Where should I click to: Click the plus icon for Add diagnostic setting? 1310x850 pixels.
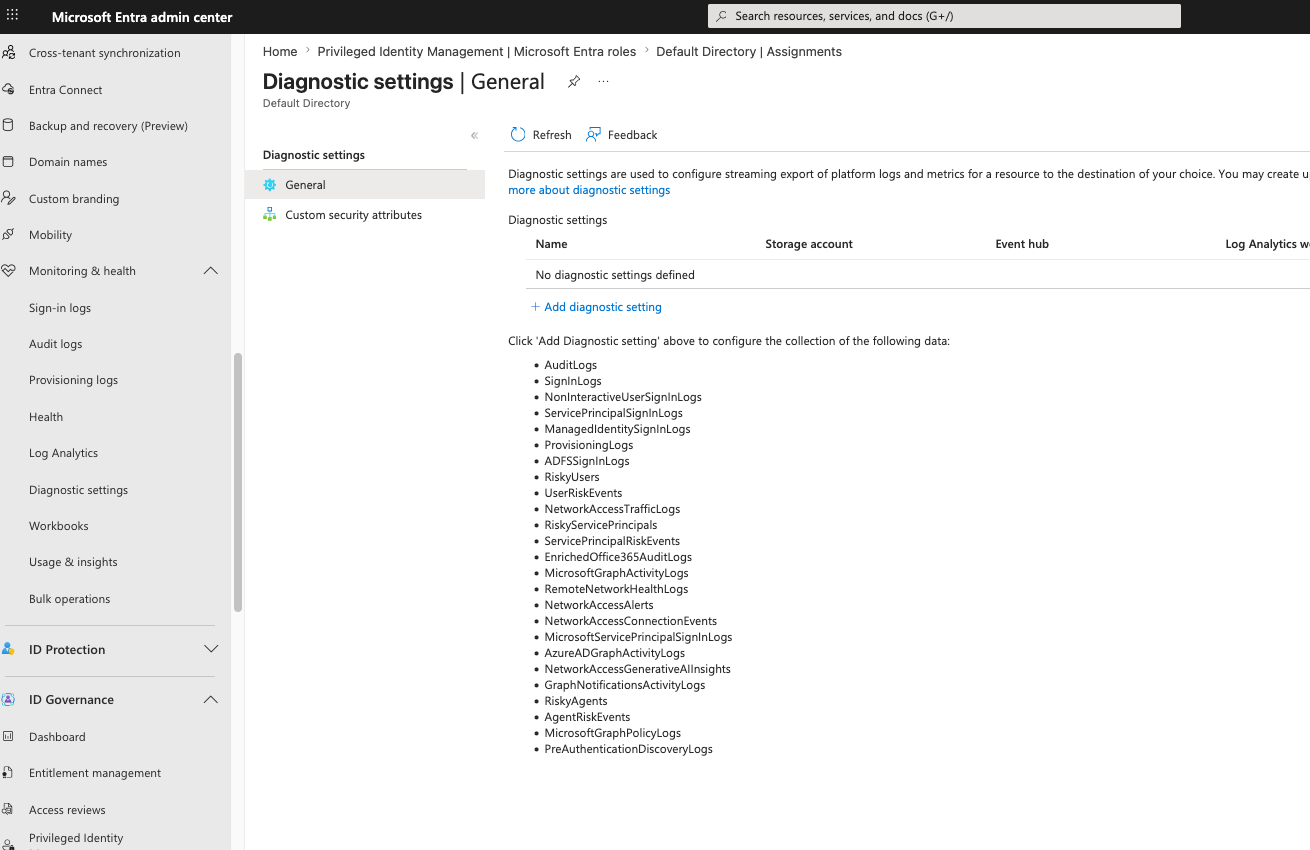[x=535, y=307]
